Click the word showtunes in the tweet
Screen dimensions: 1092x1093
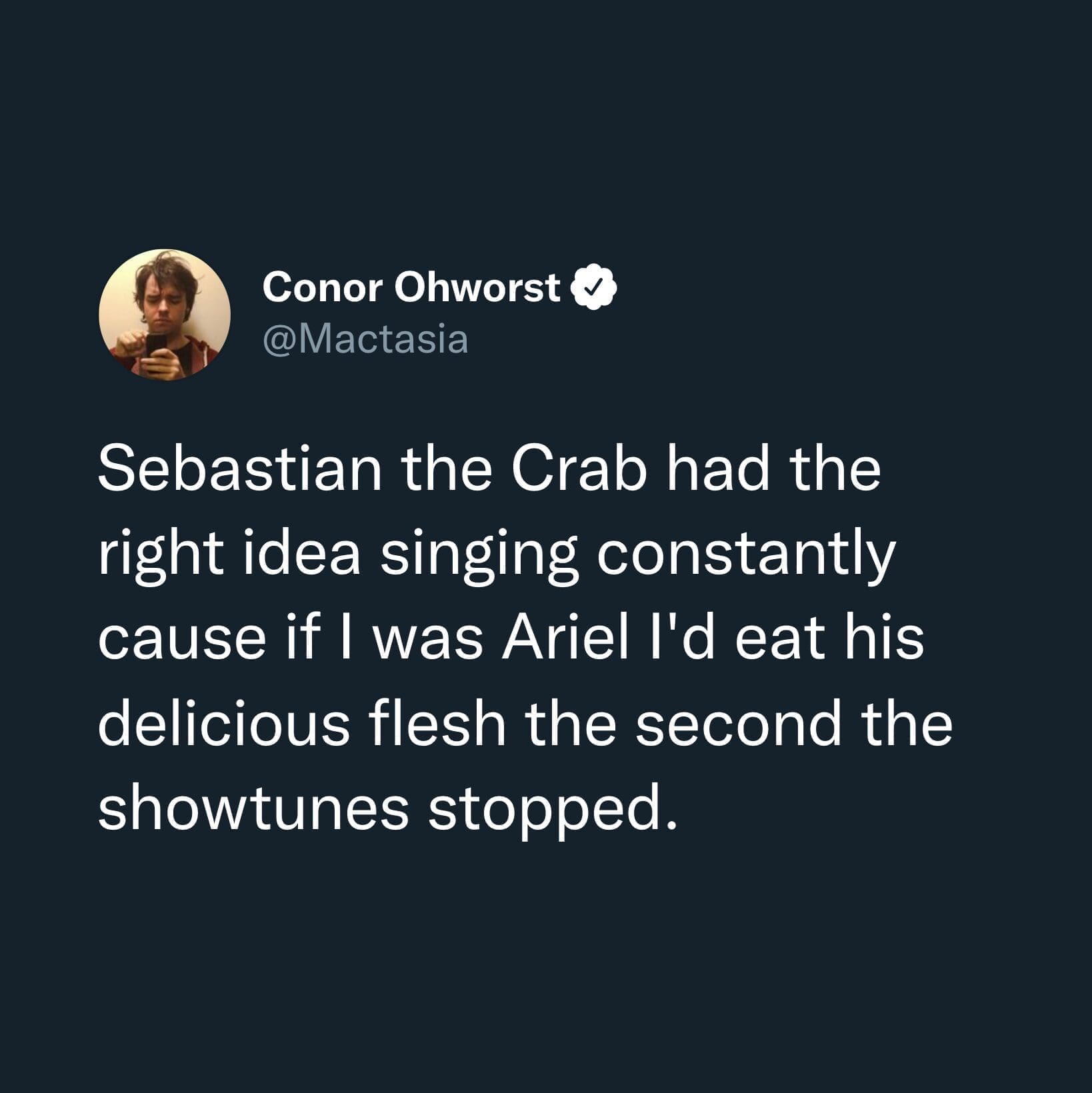[x=253, y=810]
